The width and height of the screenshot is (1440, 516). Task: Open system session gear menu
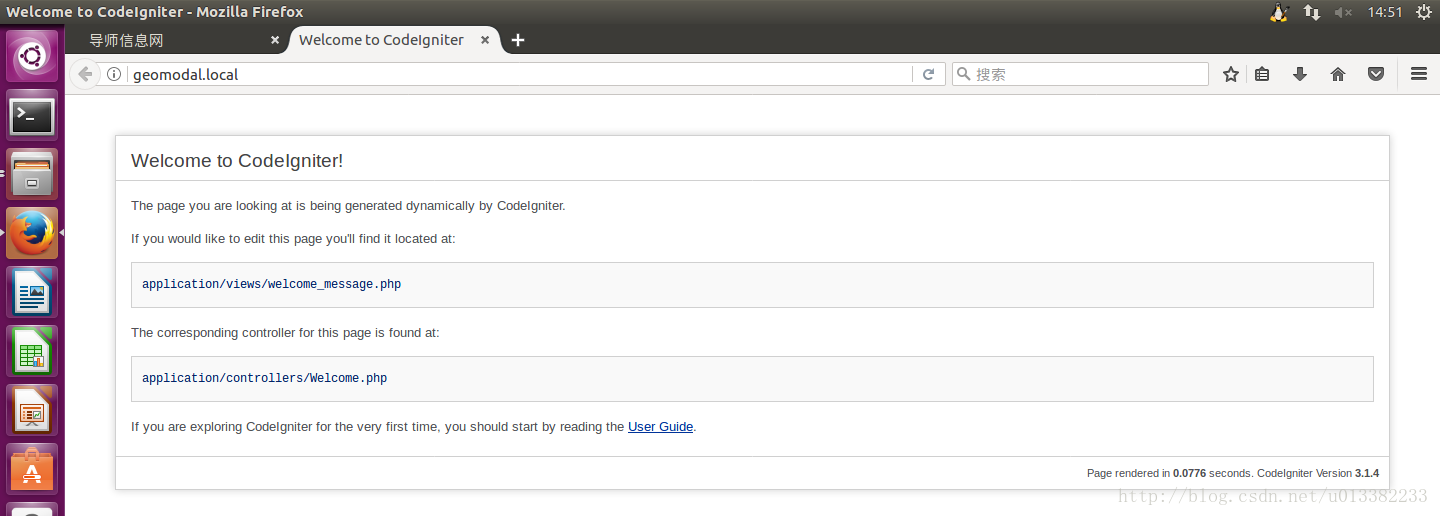coord(1423,12)
